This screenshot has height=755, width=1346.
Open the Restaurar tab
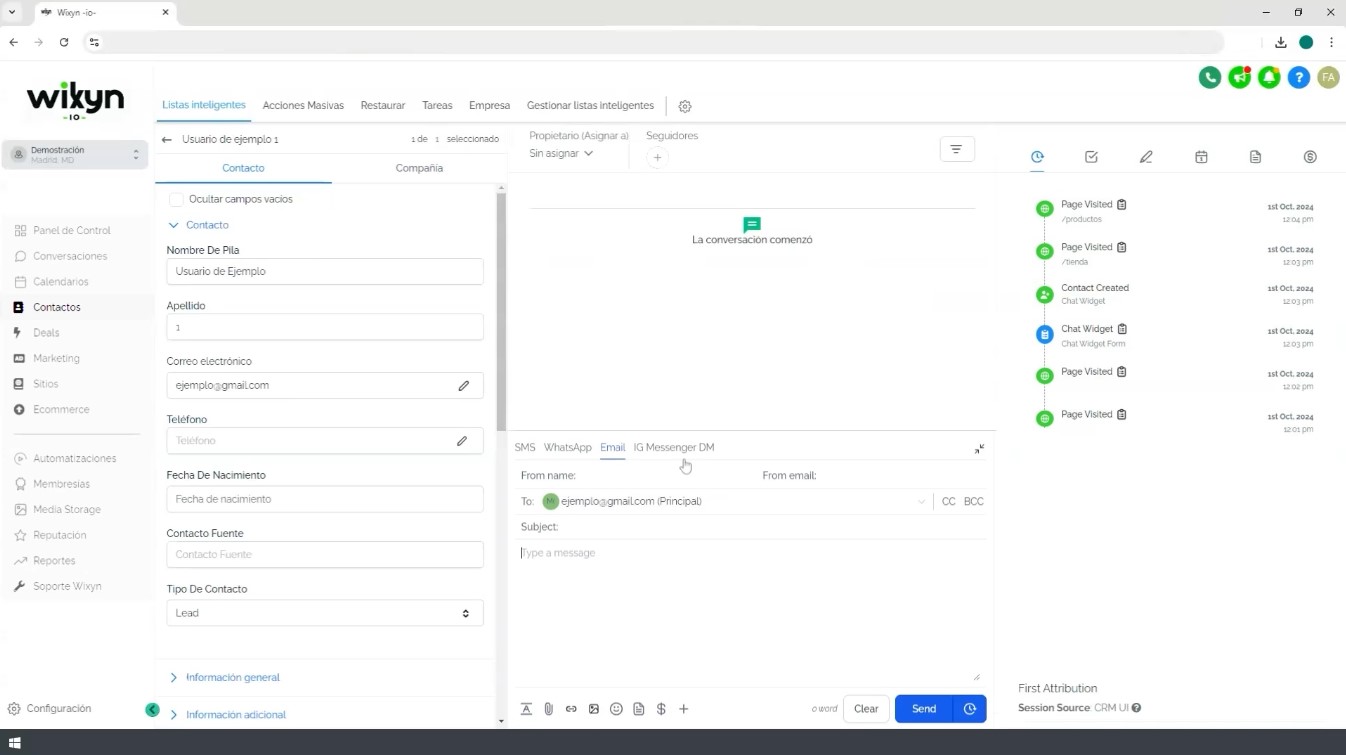point(383,105)
